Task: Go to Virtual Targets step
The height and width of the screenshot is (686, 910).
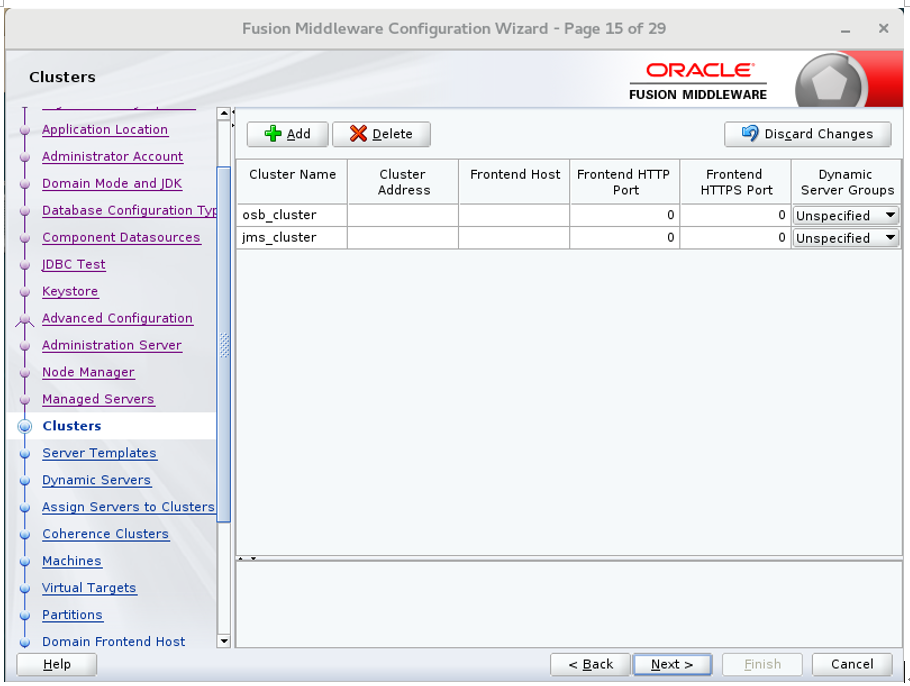Action: pos(89,588)
